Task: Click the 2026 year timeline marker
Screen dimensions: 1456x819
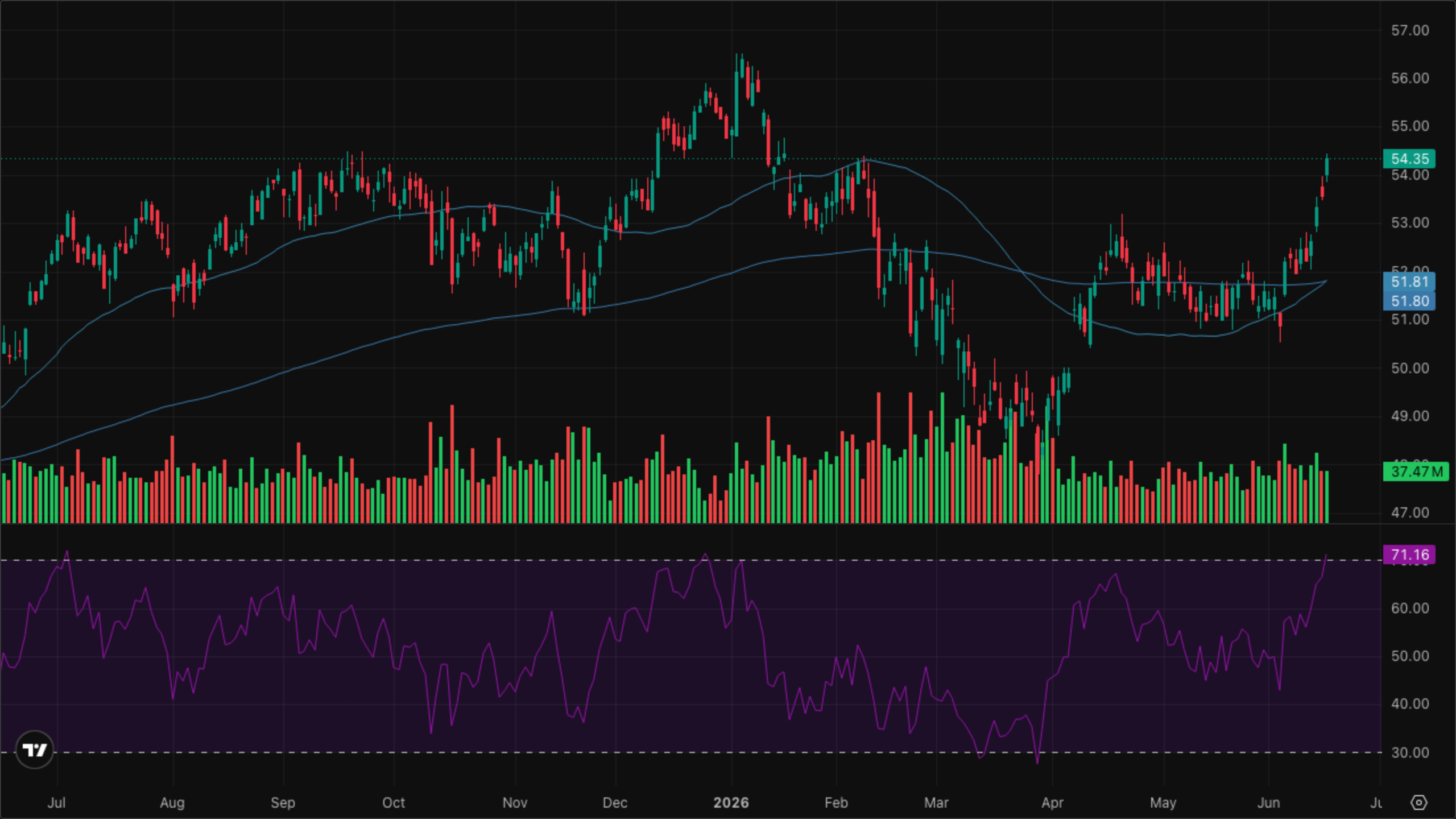Action: [x=731, y=803]
